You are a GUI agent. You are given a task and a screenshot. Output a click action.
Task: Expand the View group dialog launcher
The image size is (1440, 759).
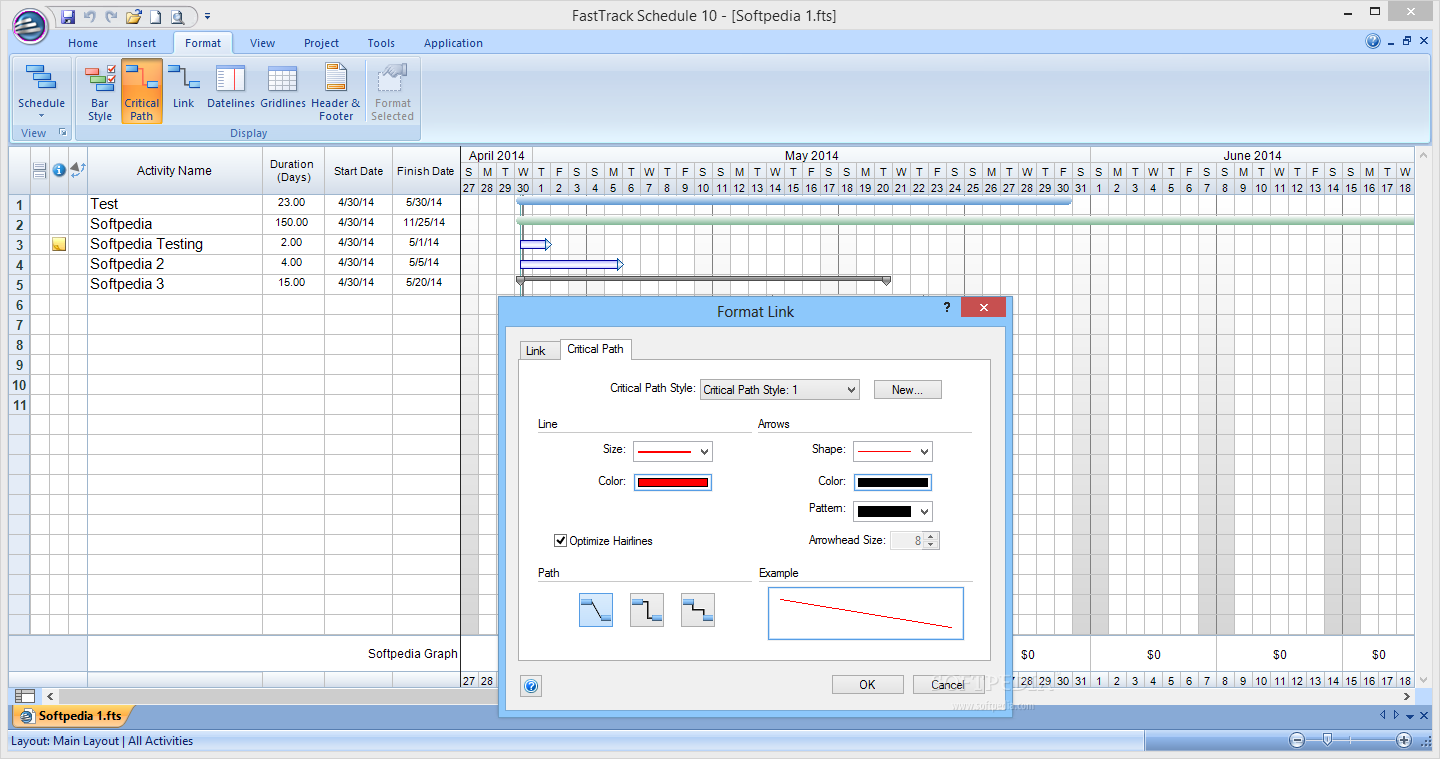(x=62, y=133)
